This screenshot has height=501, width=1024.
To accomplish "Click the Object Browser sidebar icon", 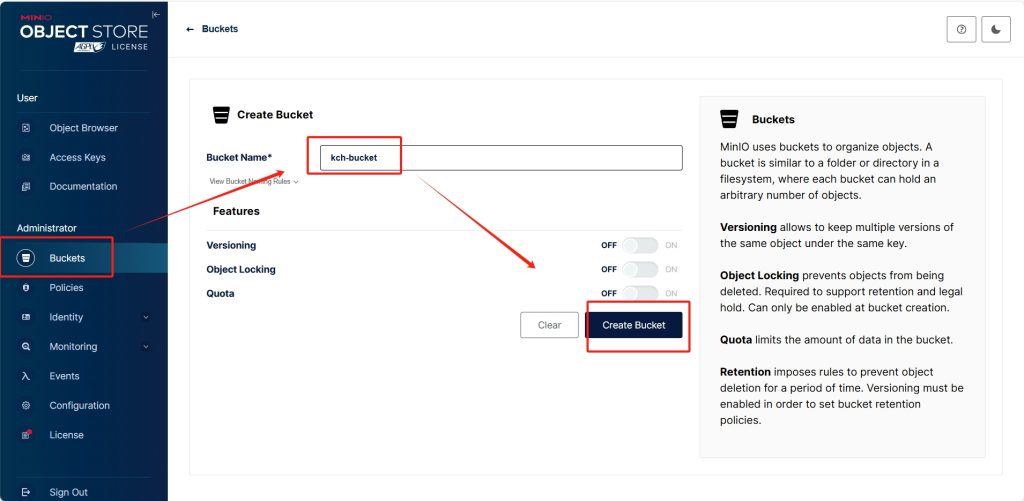I will click(x=26, y=128).
